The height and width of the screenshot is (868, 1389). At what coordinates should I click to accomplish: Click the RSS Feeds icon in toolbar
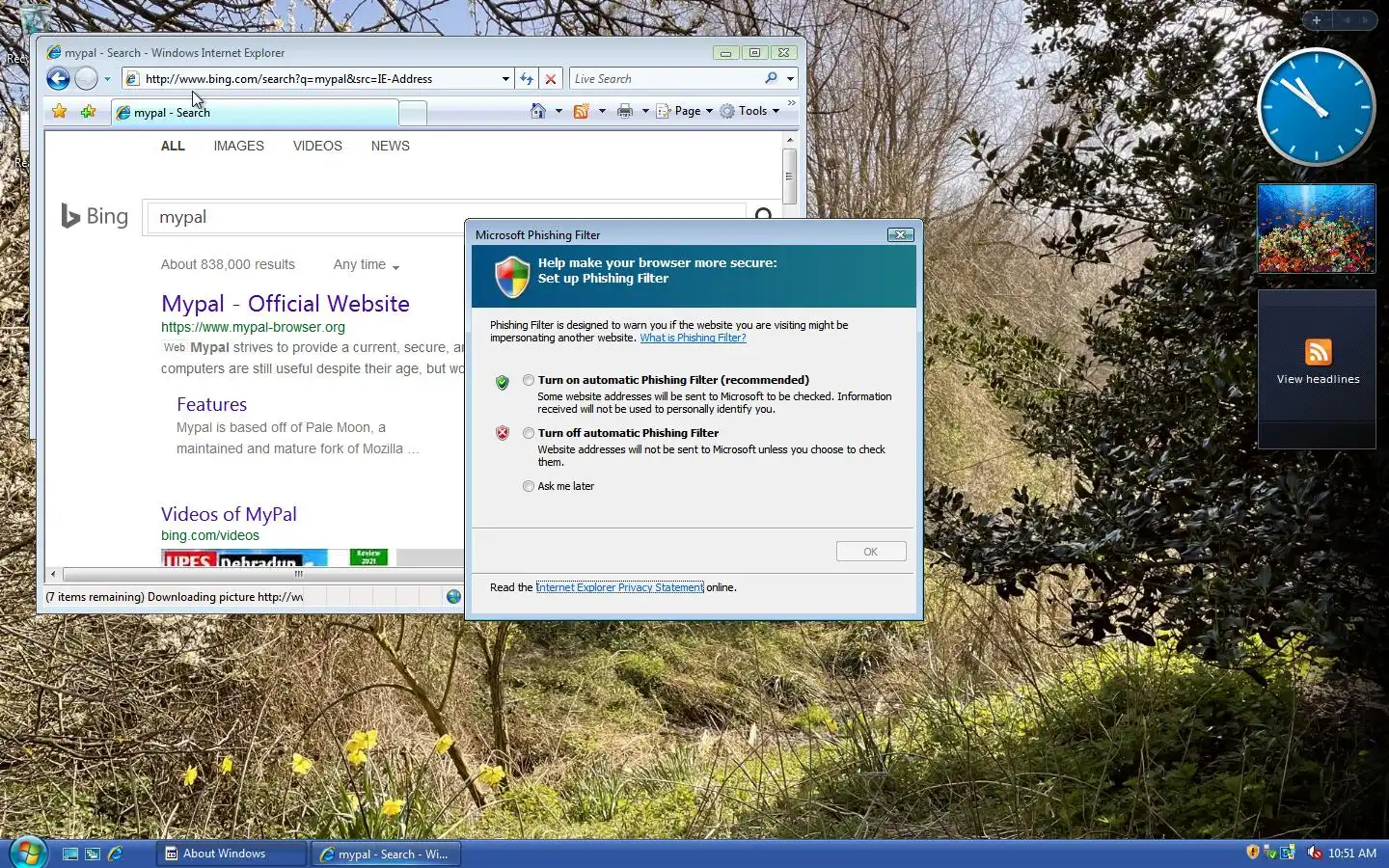(x=581, y=111)
